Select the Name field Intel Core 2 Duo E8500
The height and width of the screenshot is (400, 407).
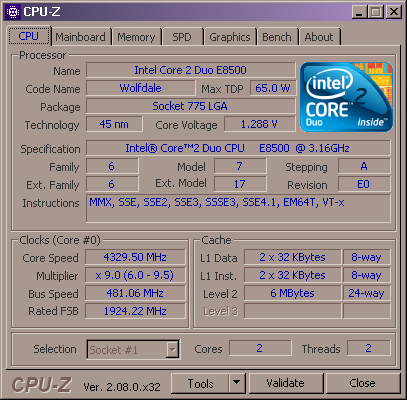click(191, 70)
